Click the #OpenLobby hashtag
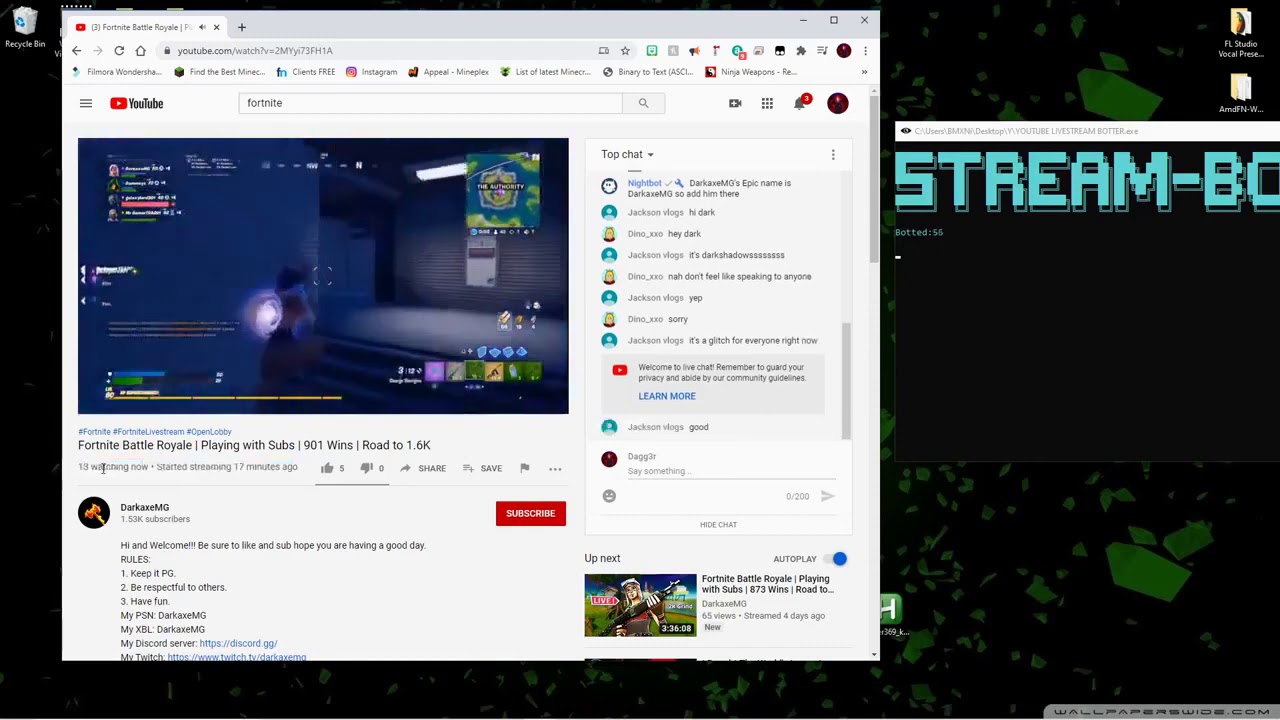Viewport: 1280px width, 720px height. click(x=209, y=432)
